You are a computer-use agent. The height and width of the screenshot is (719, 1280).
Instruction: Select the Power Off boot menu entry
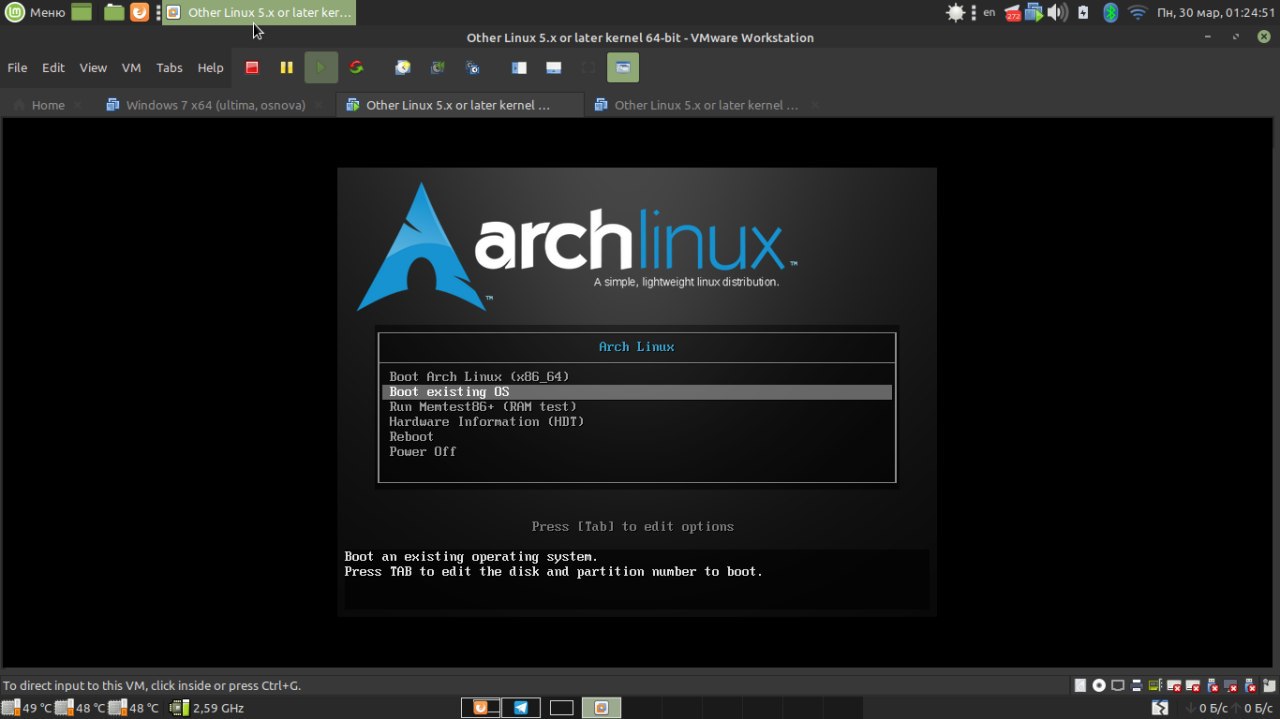(637, 452)
